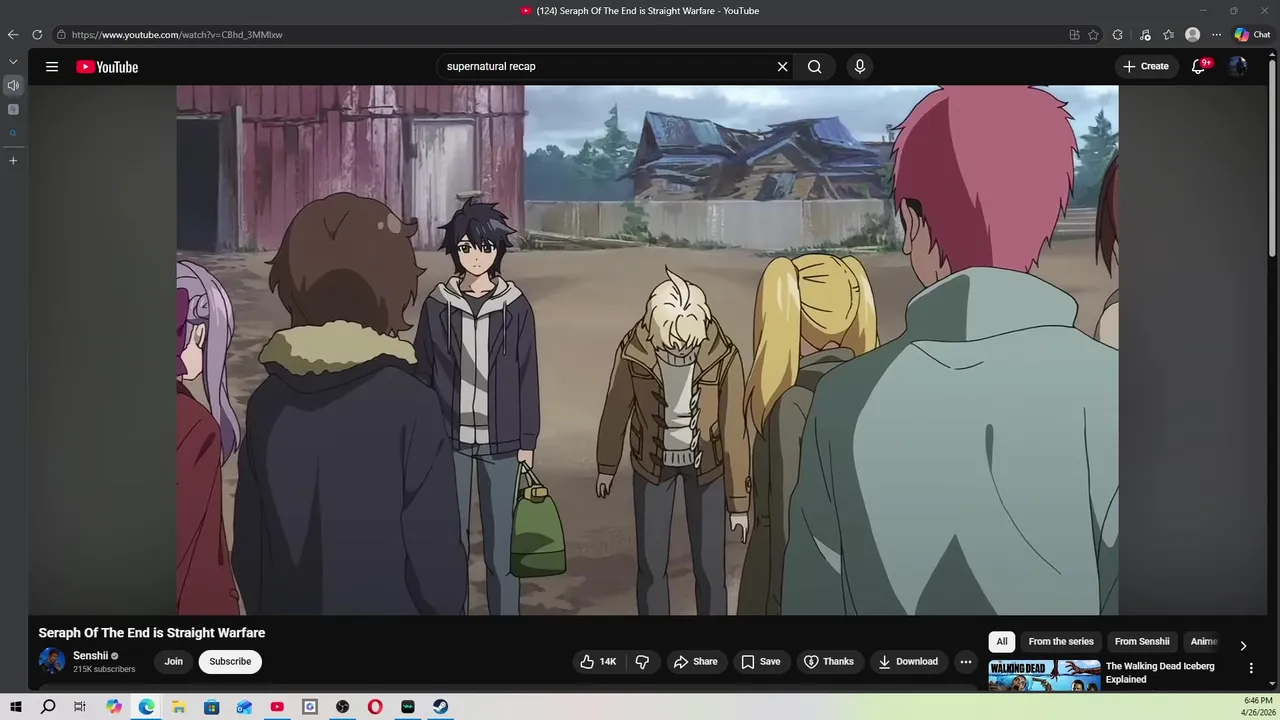Go back with the browser back arrow

tap(13, 34)
